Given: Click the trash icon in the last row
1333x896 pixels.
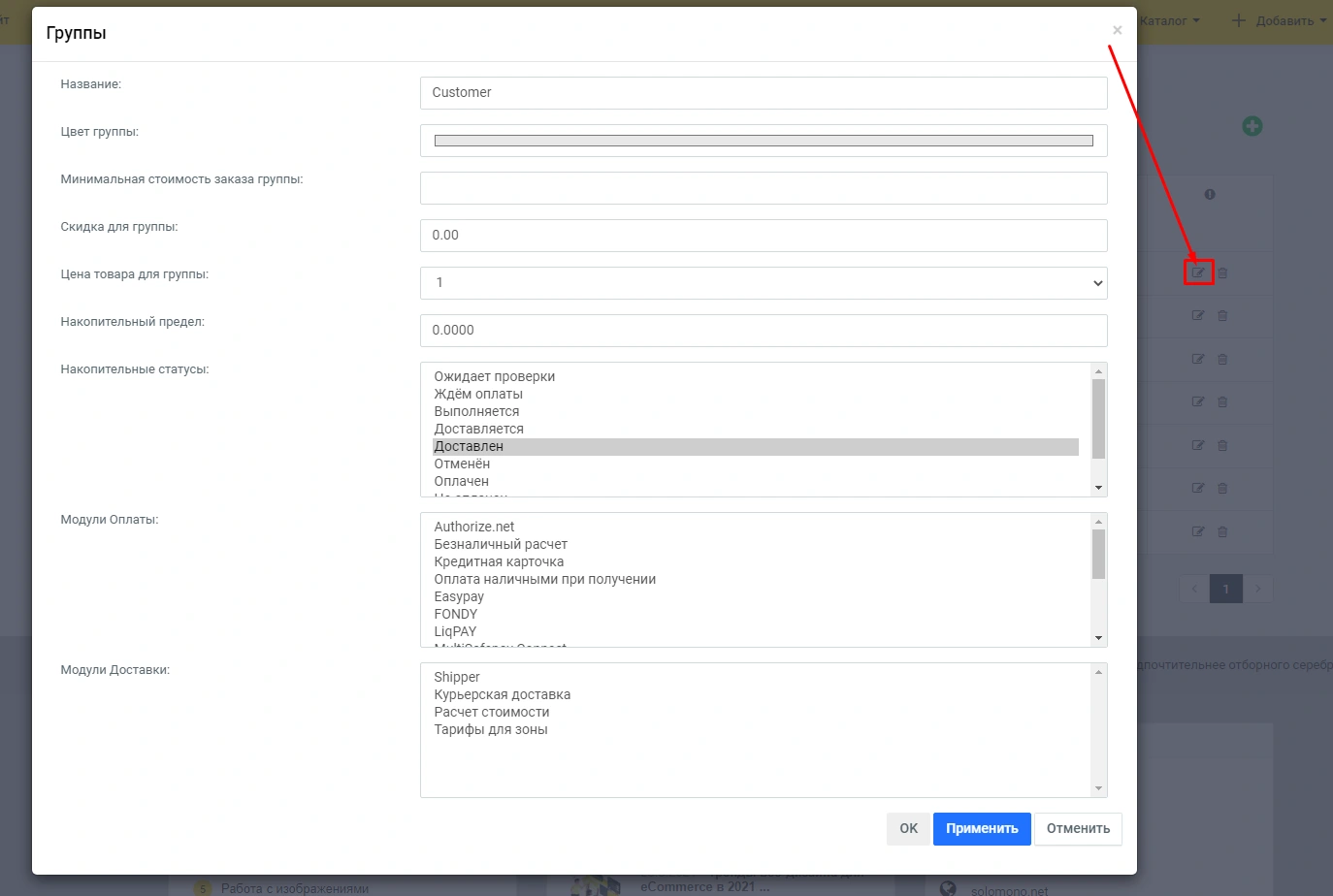Looking at the screenshot, I should point(1222,531).
